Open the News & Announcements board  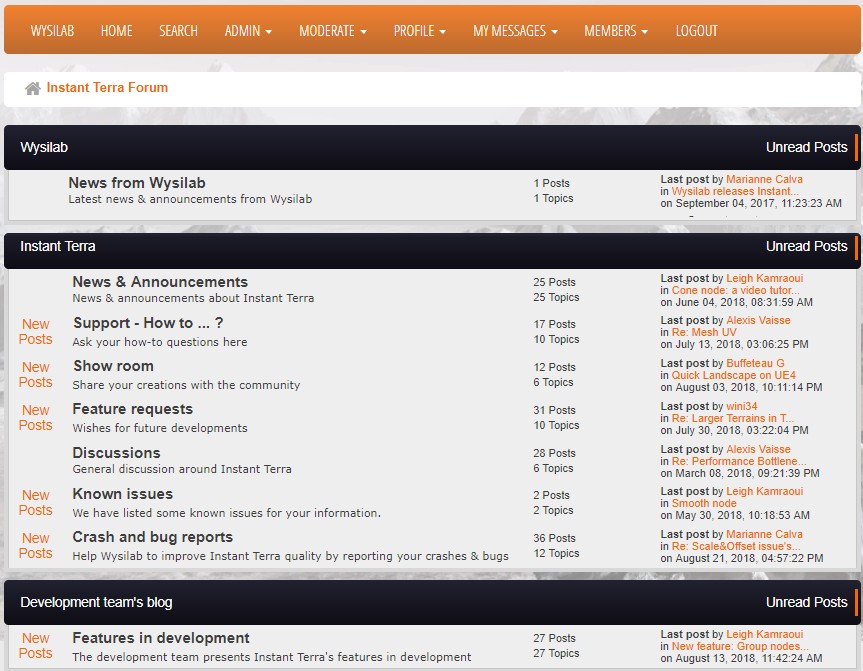[x=160, y=282]
